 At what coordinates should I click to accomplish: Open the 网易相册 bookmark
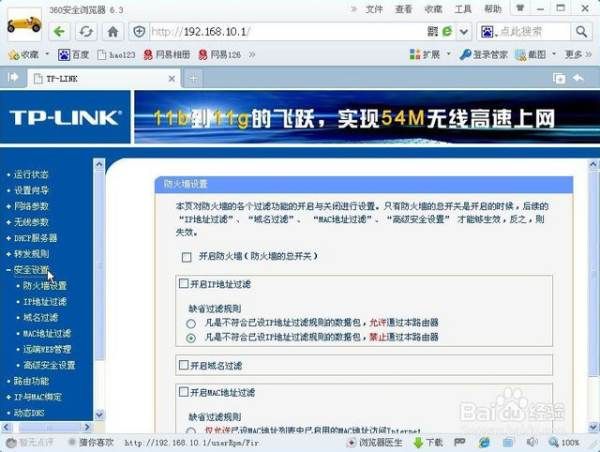[167, 55]
